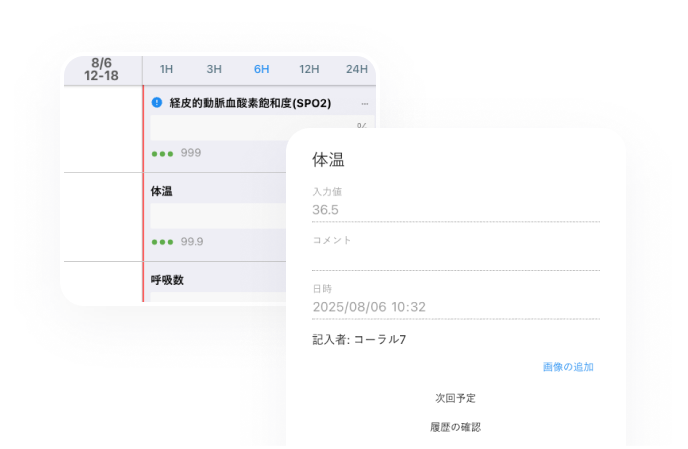
Task: Click the 入力値 field showing 36.5
Action: [x=455, y=210]
